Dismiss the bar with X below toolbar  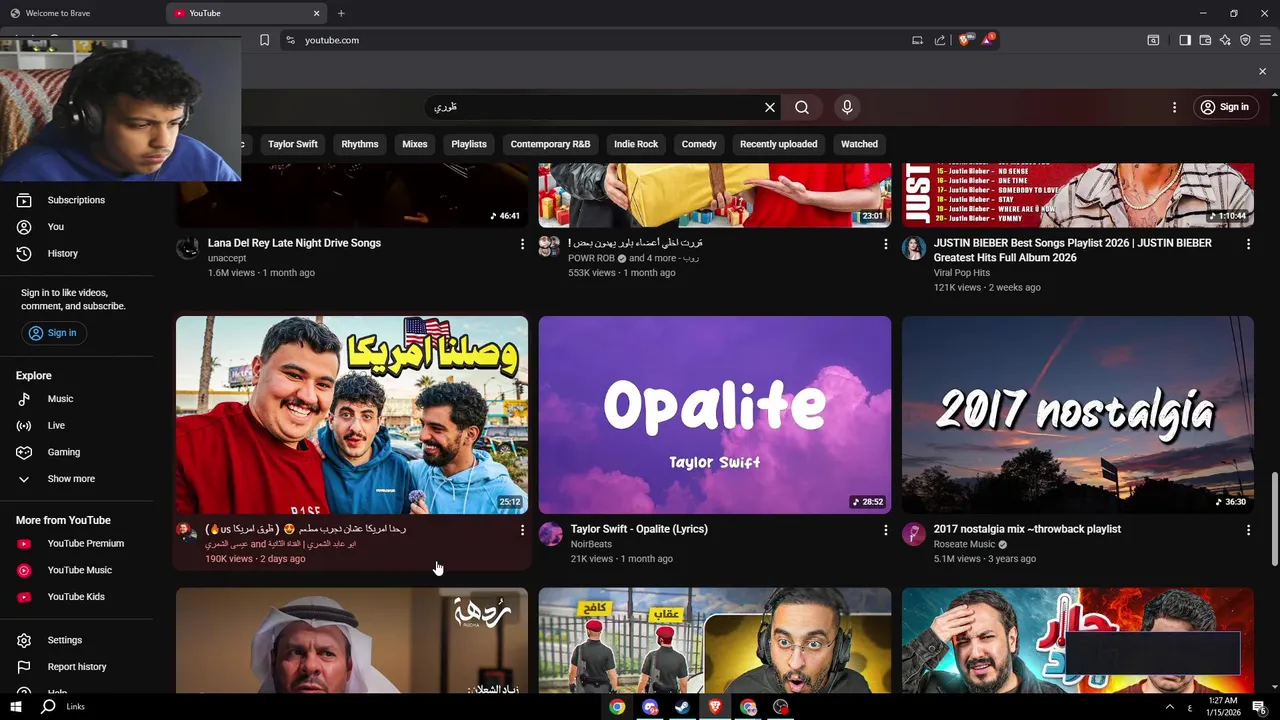pos(1262,72)
